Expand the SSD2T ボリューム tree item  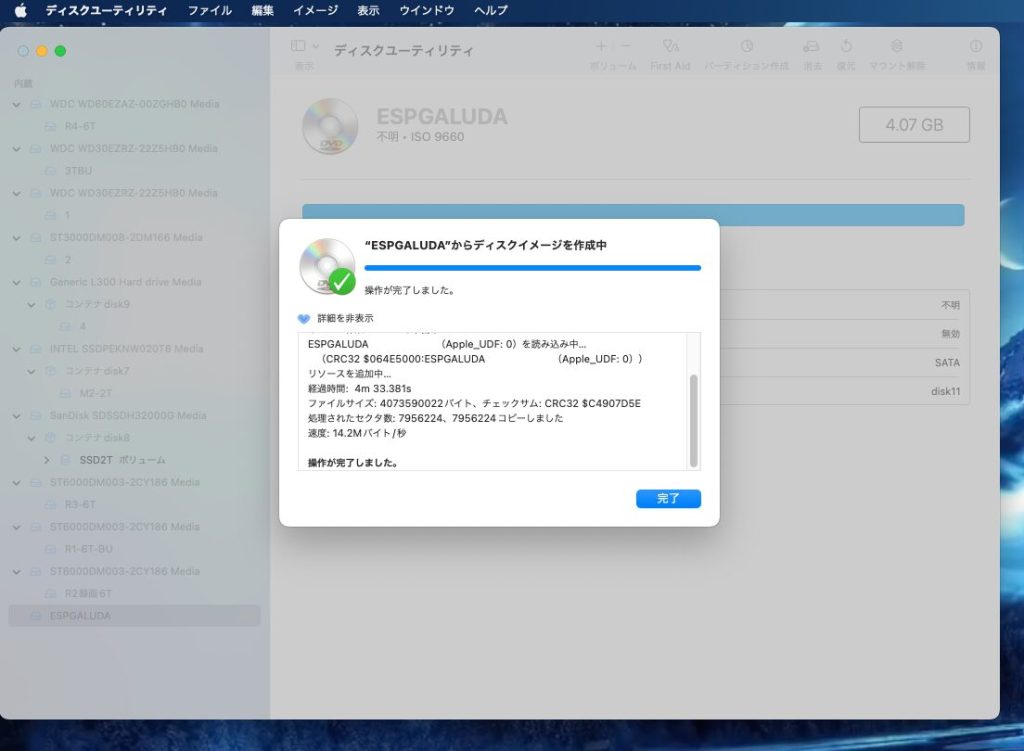47,460
